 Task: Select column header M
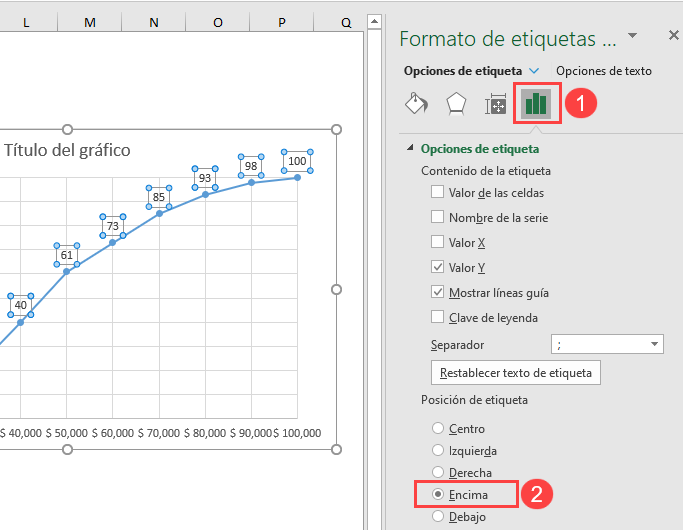[90, 22]
